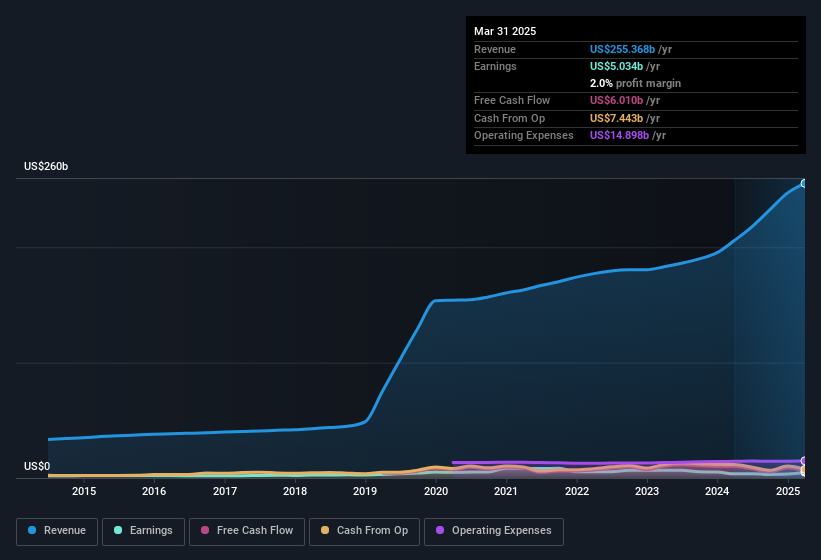Click the Cash From Op tooltip label

[x=509, y=118]
